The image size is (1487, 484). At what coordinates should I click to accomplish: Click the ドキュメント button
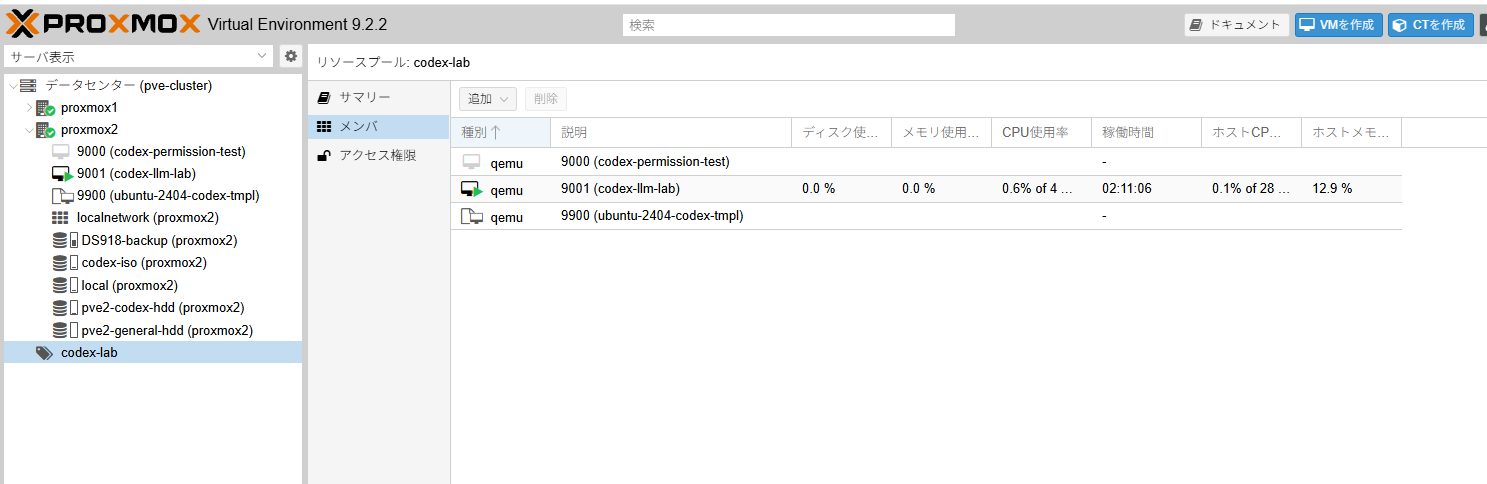(x=1237, y=25)
